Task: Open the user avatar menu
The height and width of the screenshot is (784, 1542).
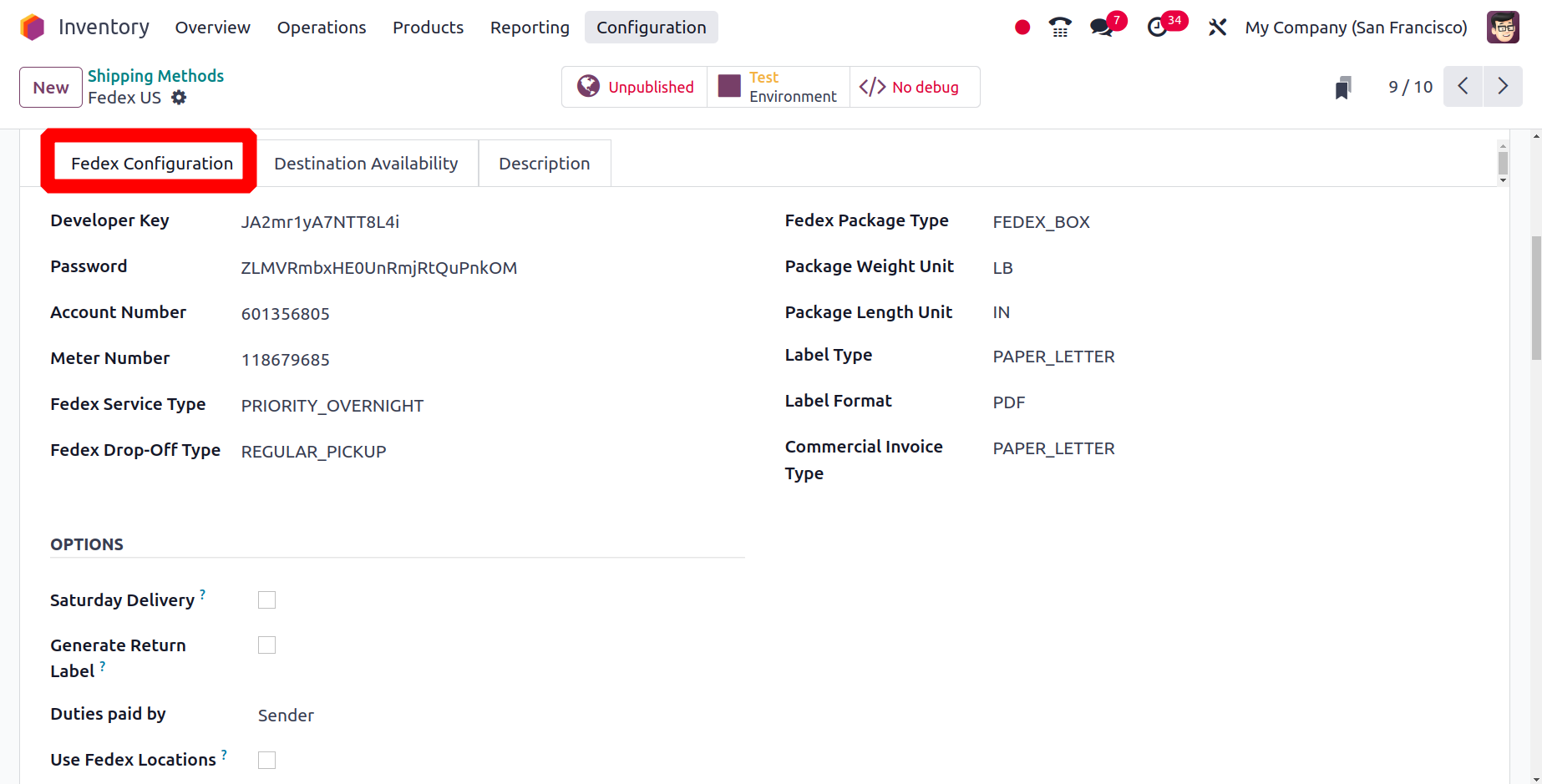Action: [1503, 28]
